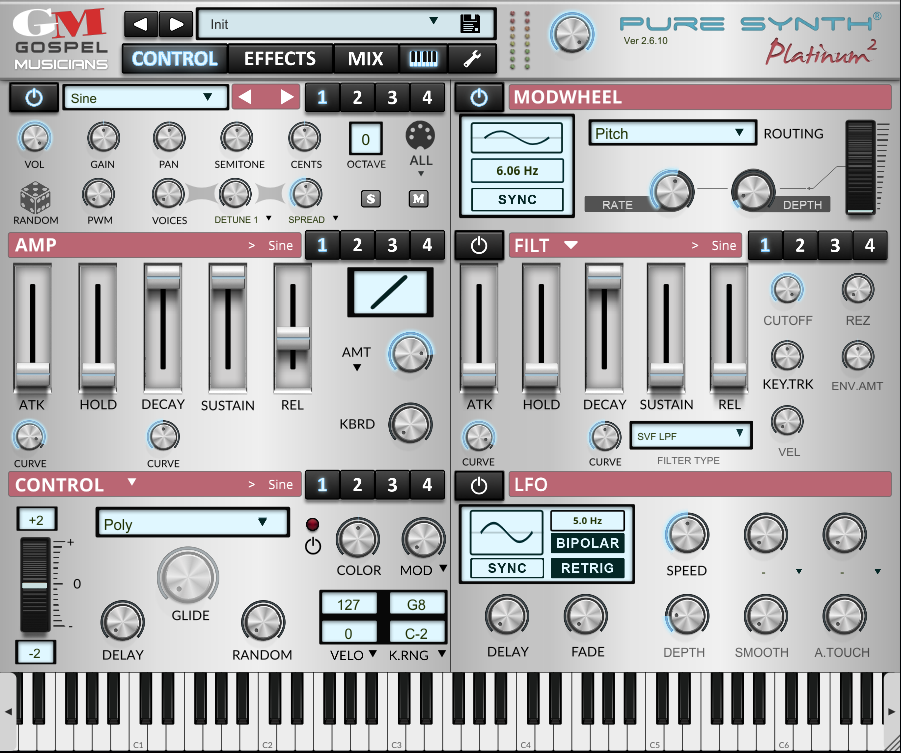Viewport: 901px width, 753px height.
Task: Select previous oscillator waveform red left arrow
Action: [x=245, y=97]
